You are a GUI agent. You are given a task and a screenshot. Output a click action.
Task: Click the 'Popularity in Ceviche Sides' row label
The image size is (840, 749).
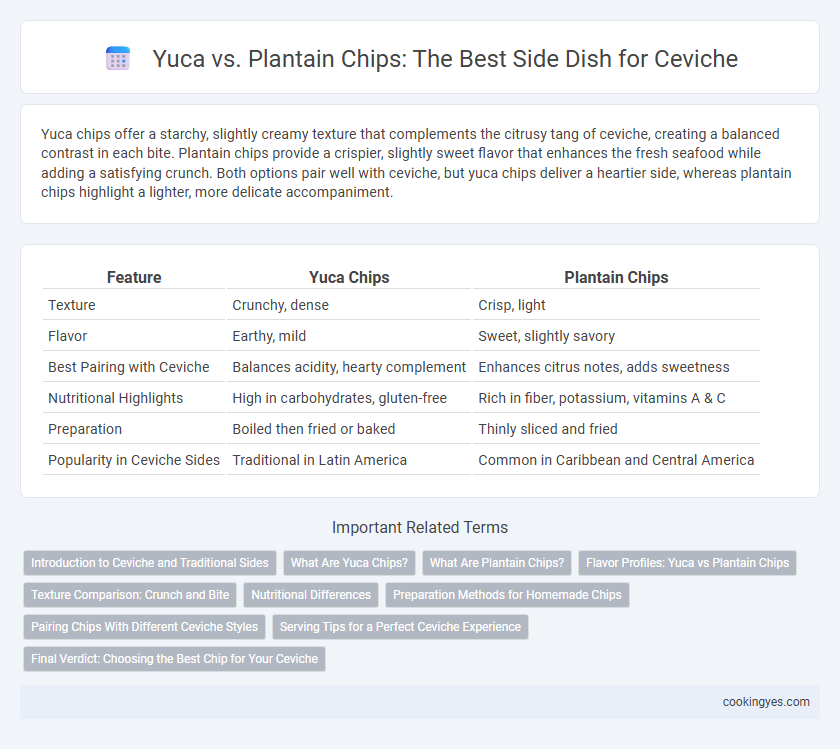(x=134, y=460)
